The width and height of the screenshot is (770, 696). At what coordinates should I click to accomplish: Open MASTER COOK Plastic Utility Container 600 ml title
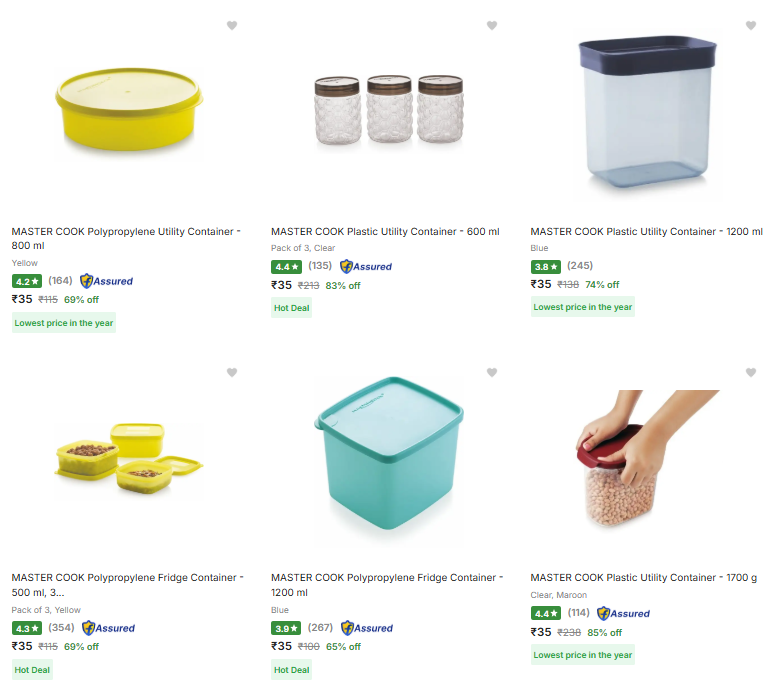point(385,232)
